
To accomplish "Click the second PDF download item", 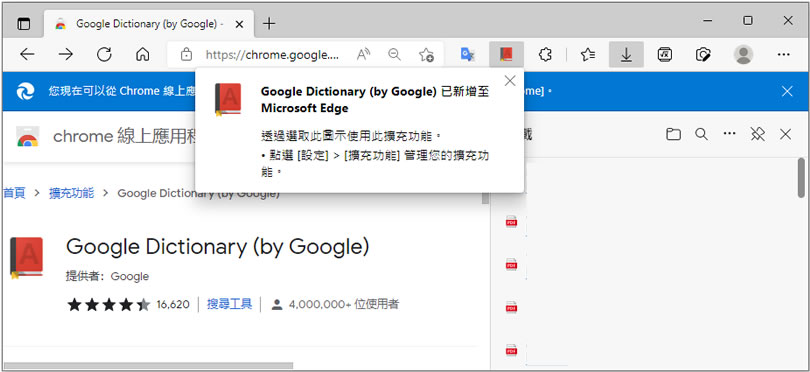I will click(x=511, y=265).
